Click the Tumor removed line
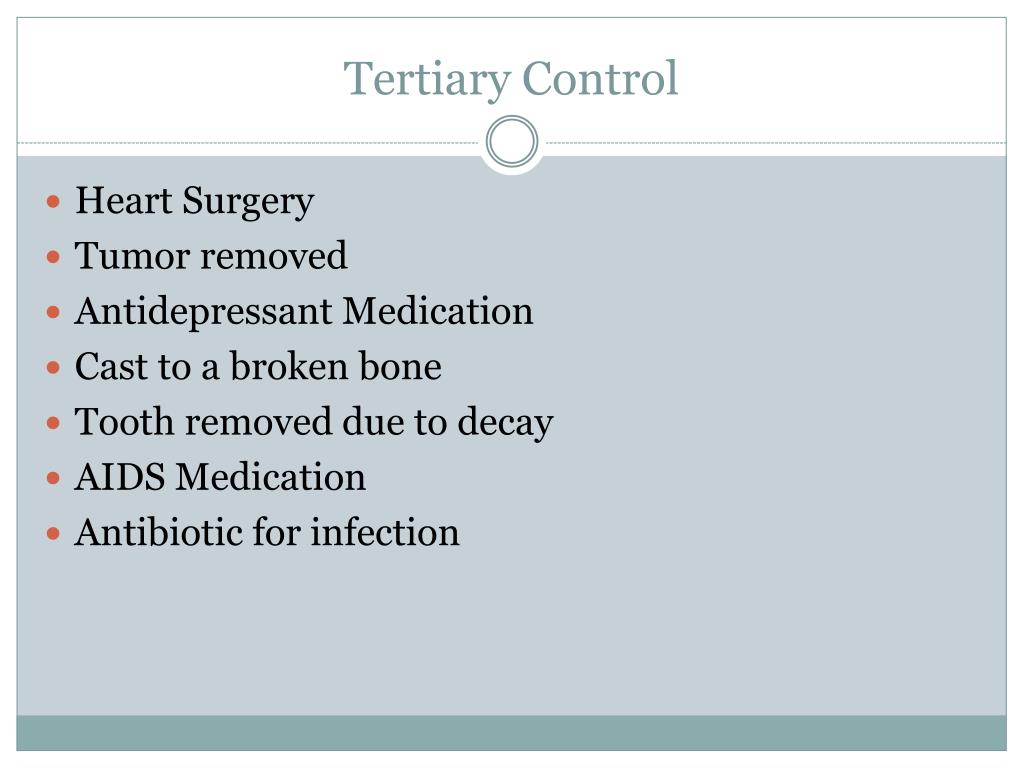1024x768 pixels. [x=211, y=255]
